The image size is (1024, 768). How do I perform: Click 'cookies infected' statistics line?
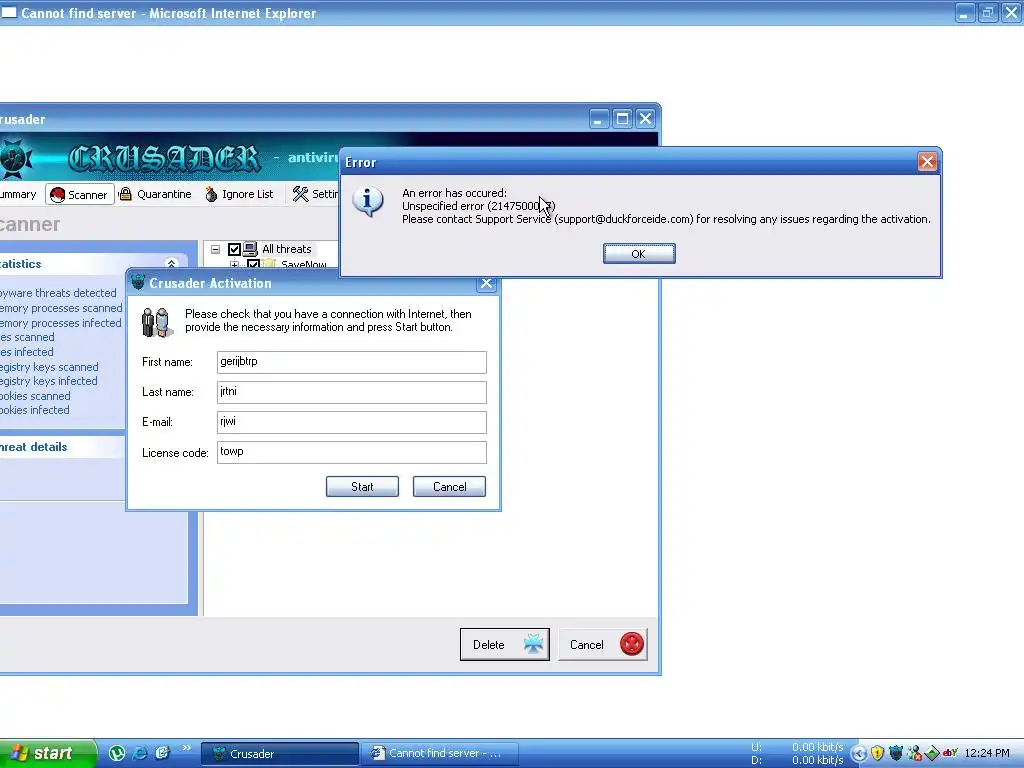tap(35, 410)
